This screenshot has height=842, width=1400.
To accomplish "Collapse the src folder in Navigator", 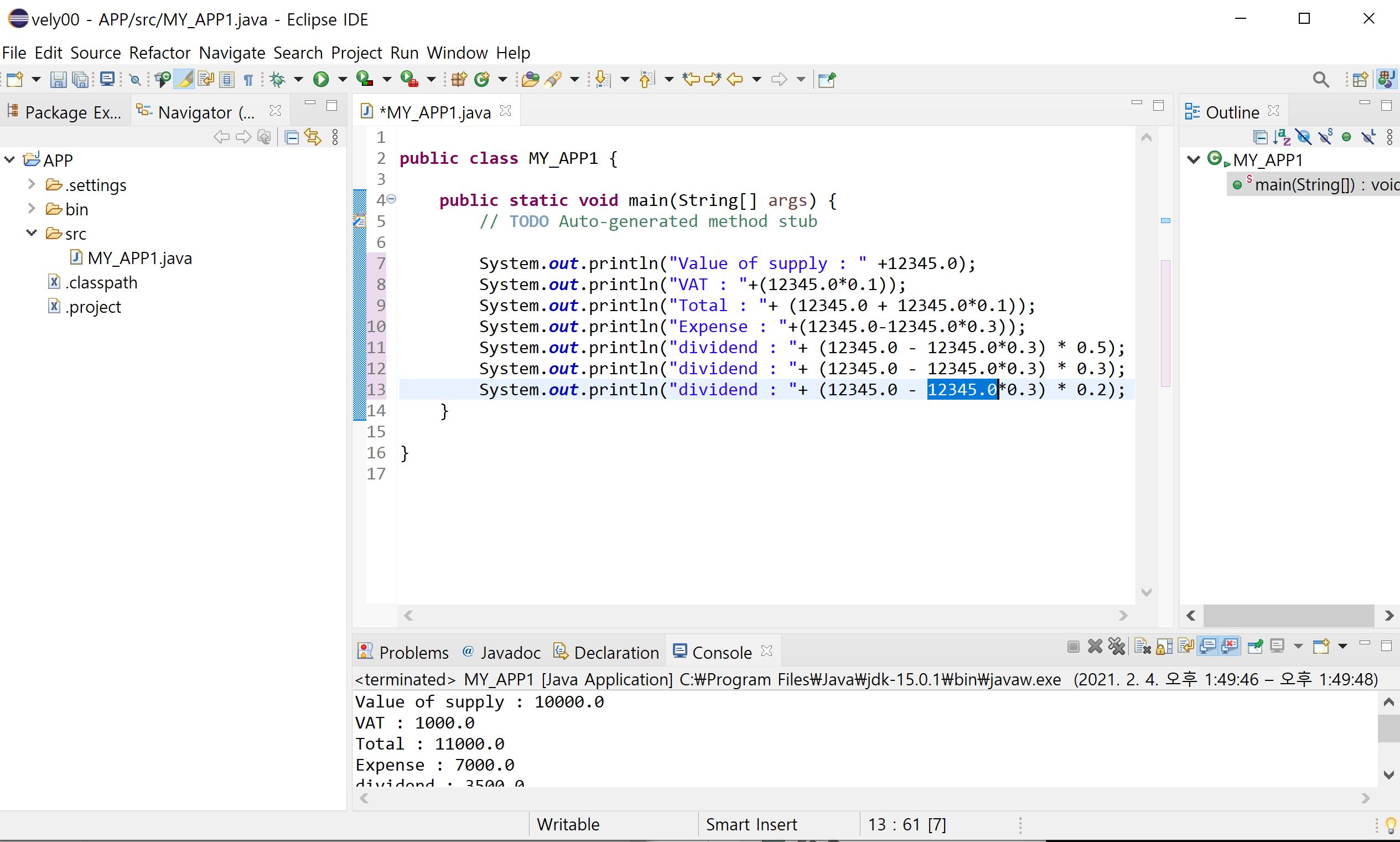I will click(x=32, y=233).
